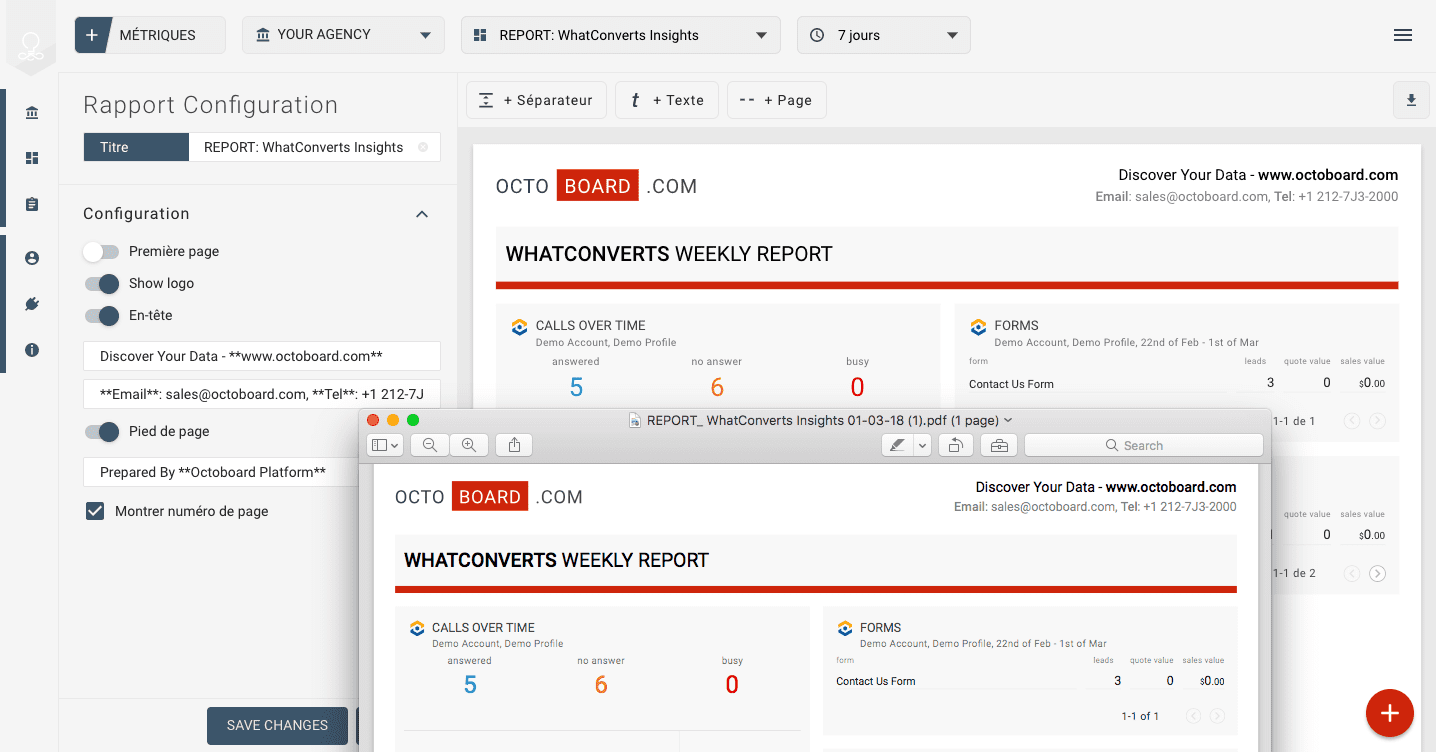The image size is (1436, 752).
Task: Click the Octoboard logo in the sidebar
Action: [32, 44]
